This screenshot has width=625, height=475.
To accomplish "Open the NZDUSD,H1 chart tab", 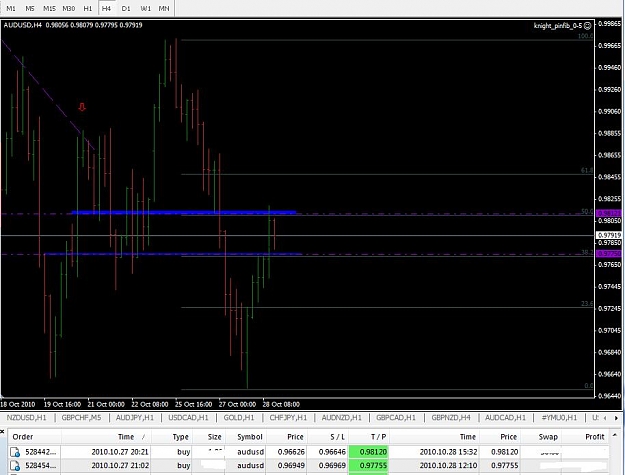I will tap(27, 418).
